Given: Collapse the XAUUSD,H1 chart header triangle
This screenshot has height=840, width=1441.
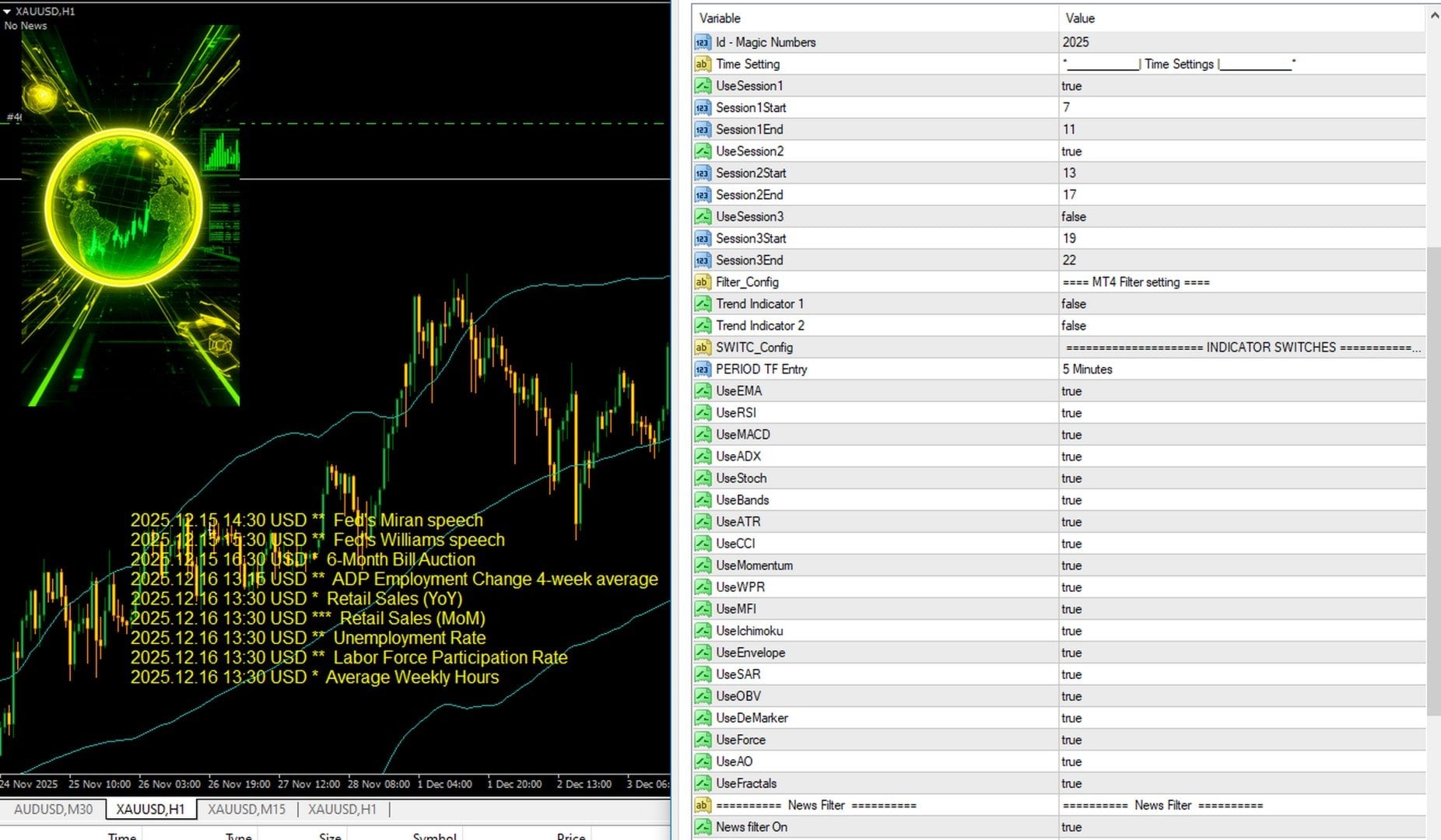Looking at the screenshot, I should [x=8, y=12].
